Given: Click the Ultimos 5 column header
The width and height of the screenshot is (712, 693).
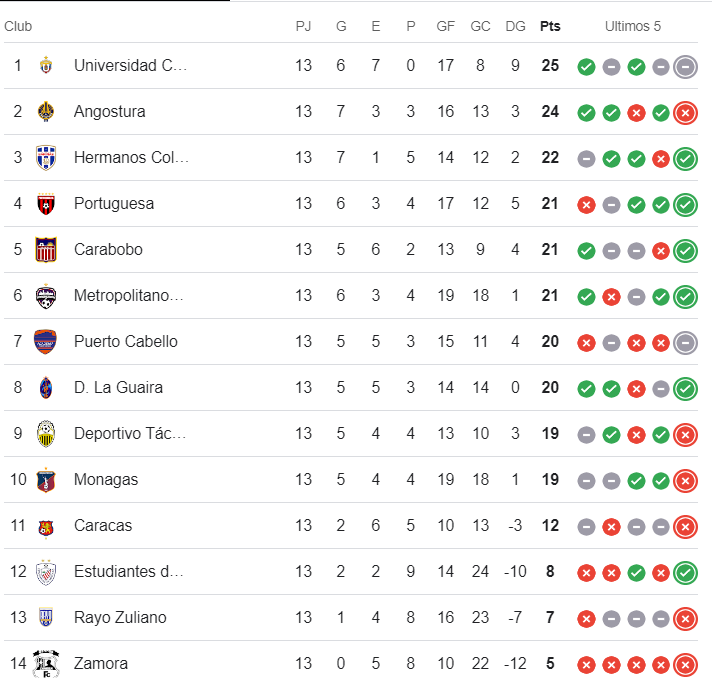Looking at the screenshot, I should (x=633, y=26).
